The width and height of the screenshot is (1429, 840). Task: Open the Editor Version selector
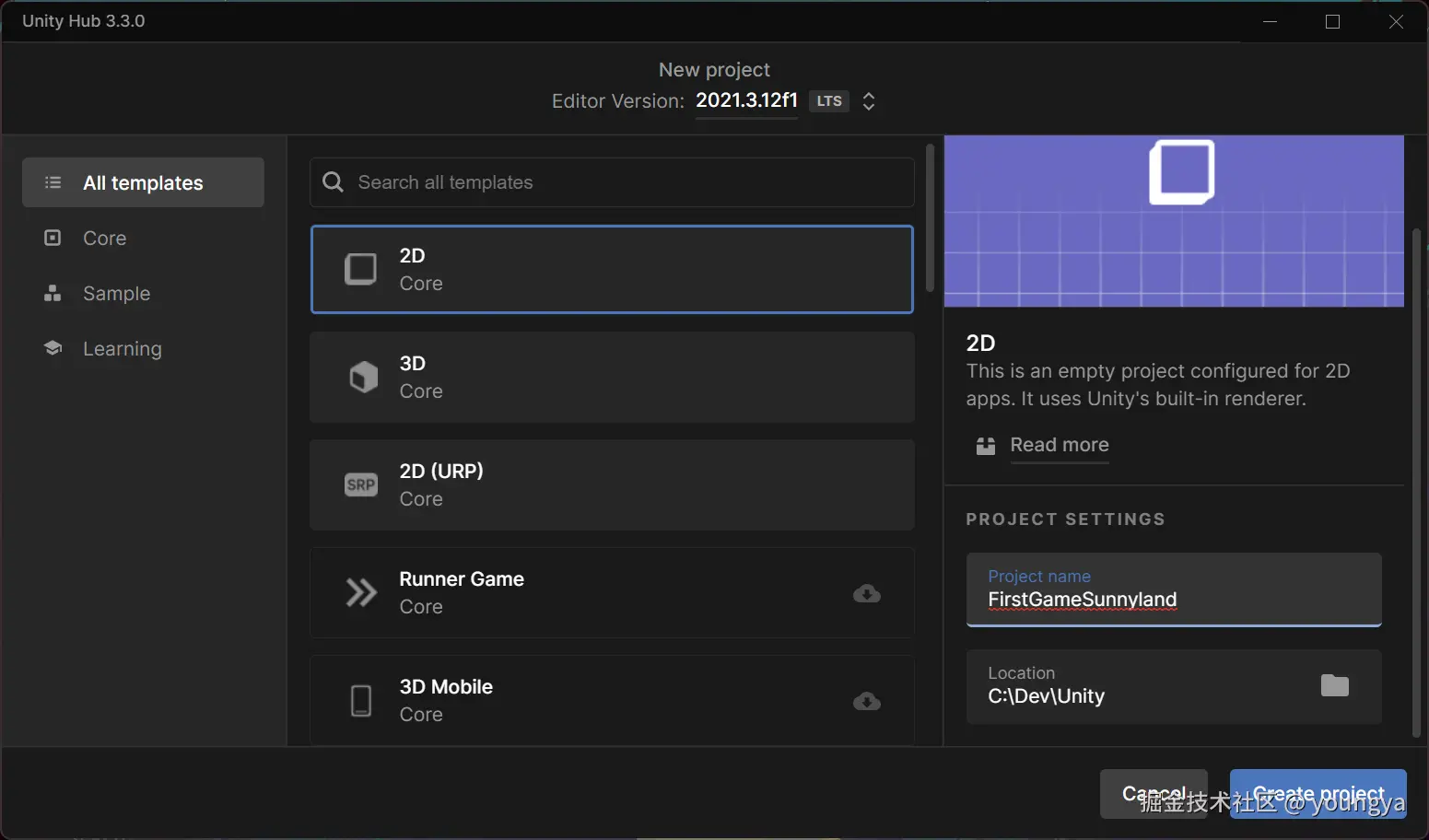(868, 101)
